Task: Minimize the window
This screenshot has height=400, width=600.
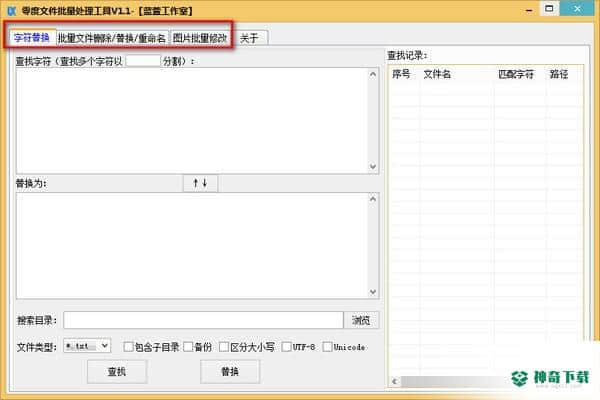Action: [x=529, y=10]
